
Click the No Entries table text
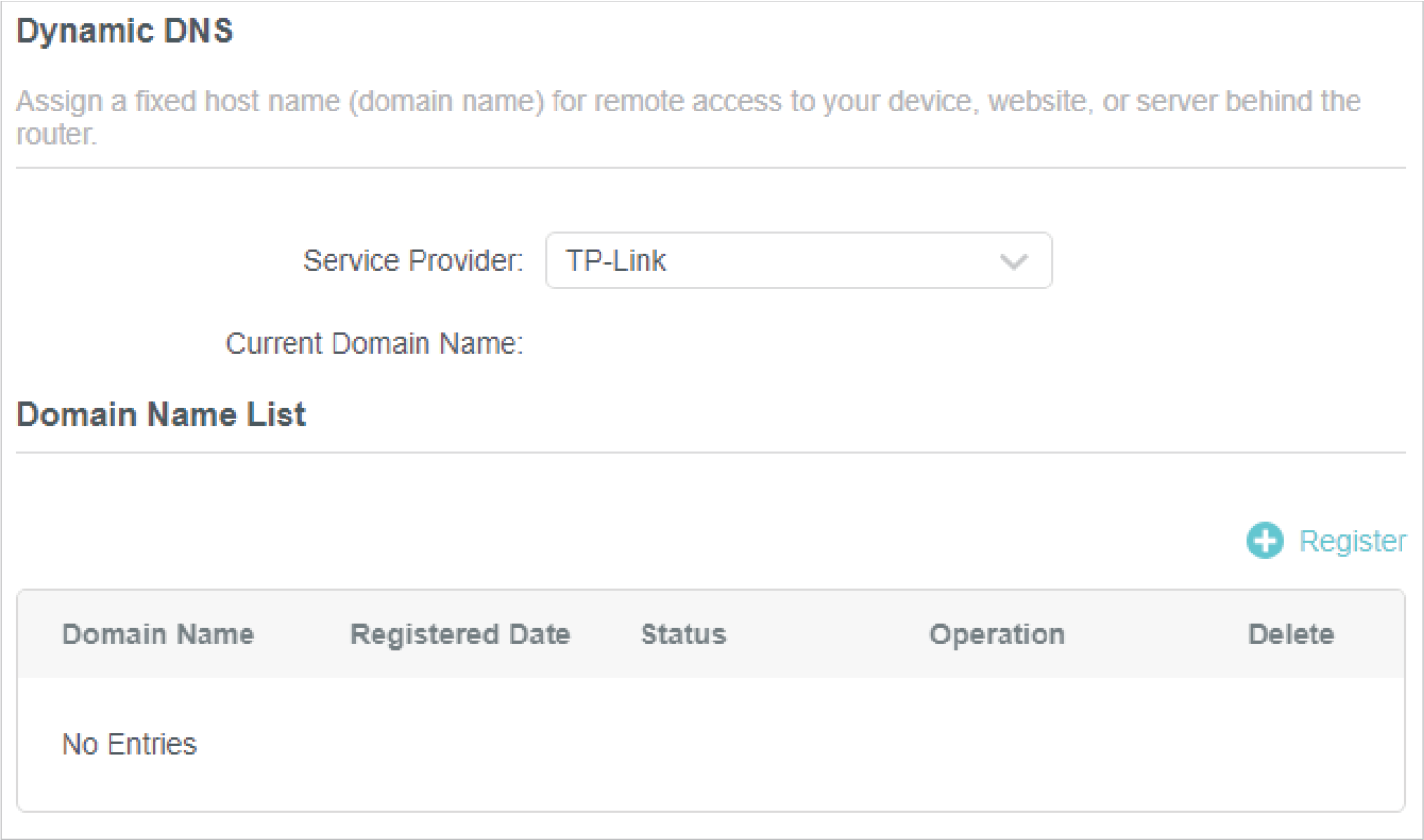(129, 744)
